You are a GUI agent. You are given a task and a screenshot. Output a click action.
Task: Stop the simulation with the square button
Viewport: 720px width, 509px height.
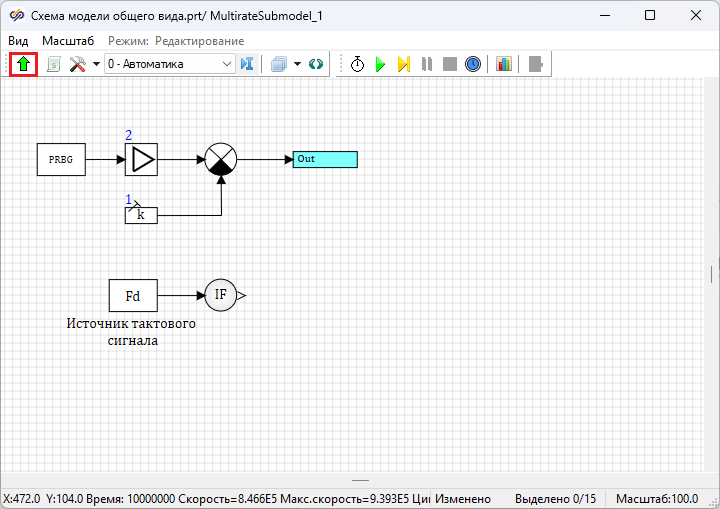pos(450,64)
